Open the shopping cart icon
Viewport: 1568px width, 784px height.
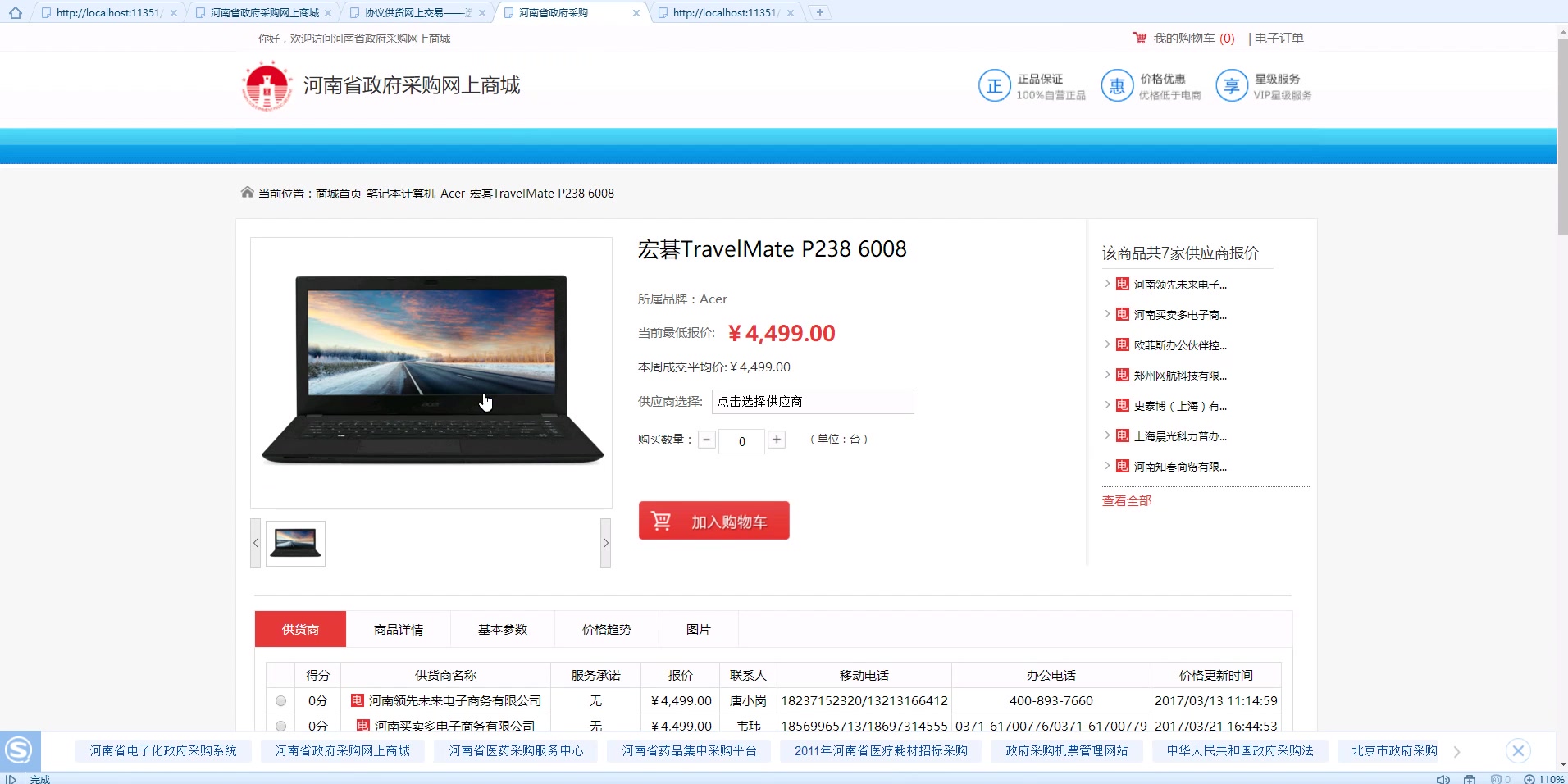(1139, 38)
